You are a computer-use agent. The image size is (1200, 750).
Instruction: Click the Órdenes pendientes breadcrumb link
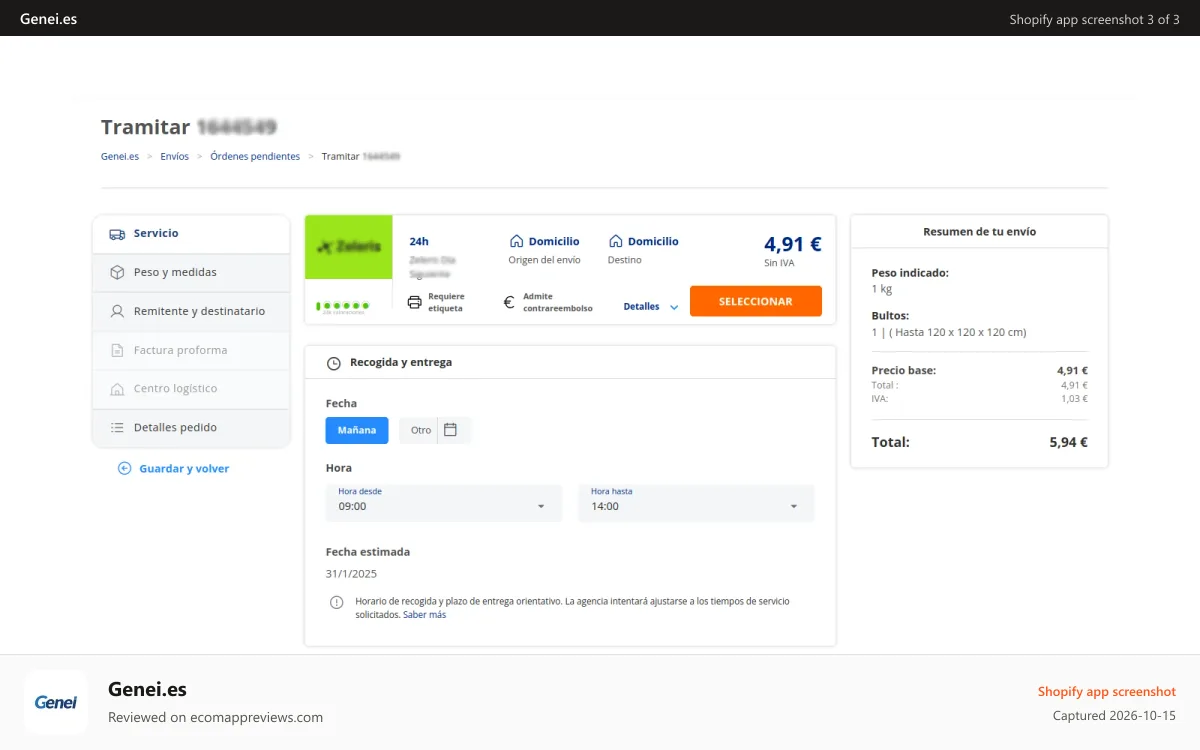[x=255, y=157]
